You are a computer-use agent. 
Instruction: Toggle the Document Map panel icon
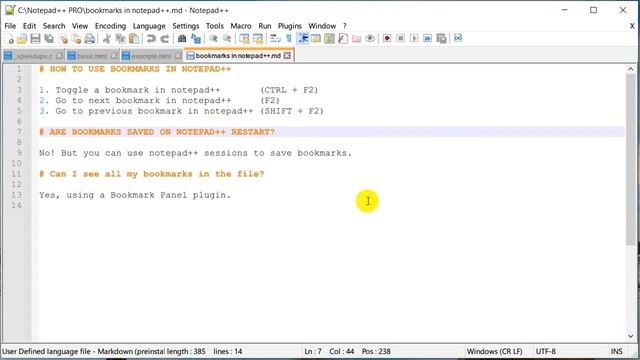pyautogui.click(x=329, y=39)
